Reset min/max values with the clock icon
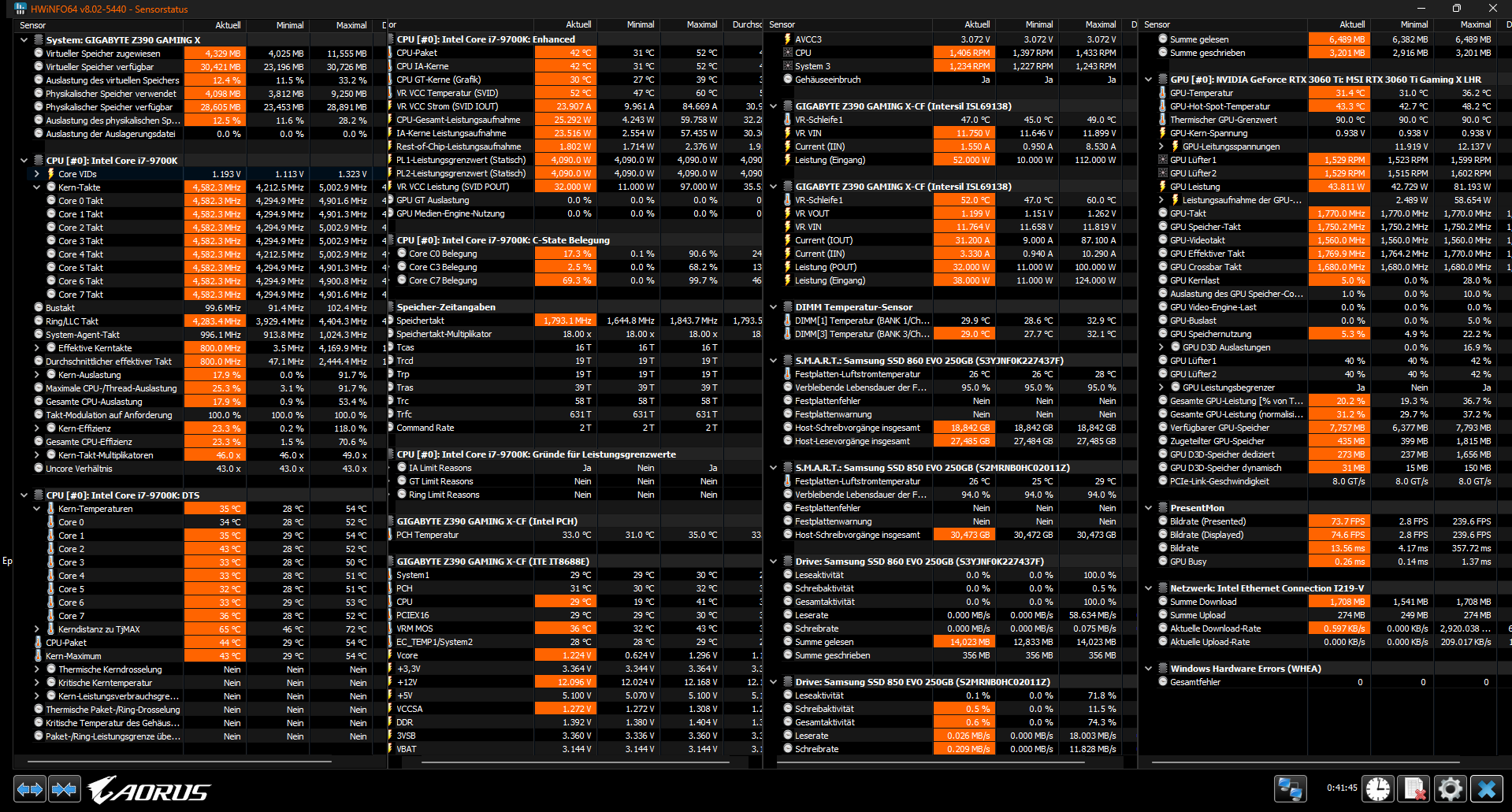 pyautogui.click(x=1378, y=788)
